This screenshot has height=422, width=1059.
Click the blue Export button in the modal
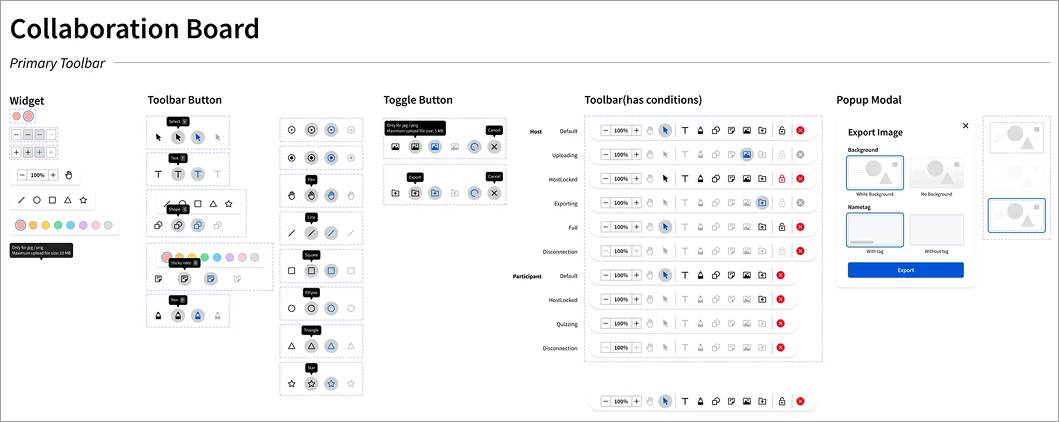point(905,270)
